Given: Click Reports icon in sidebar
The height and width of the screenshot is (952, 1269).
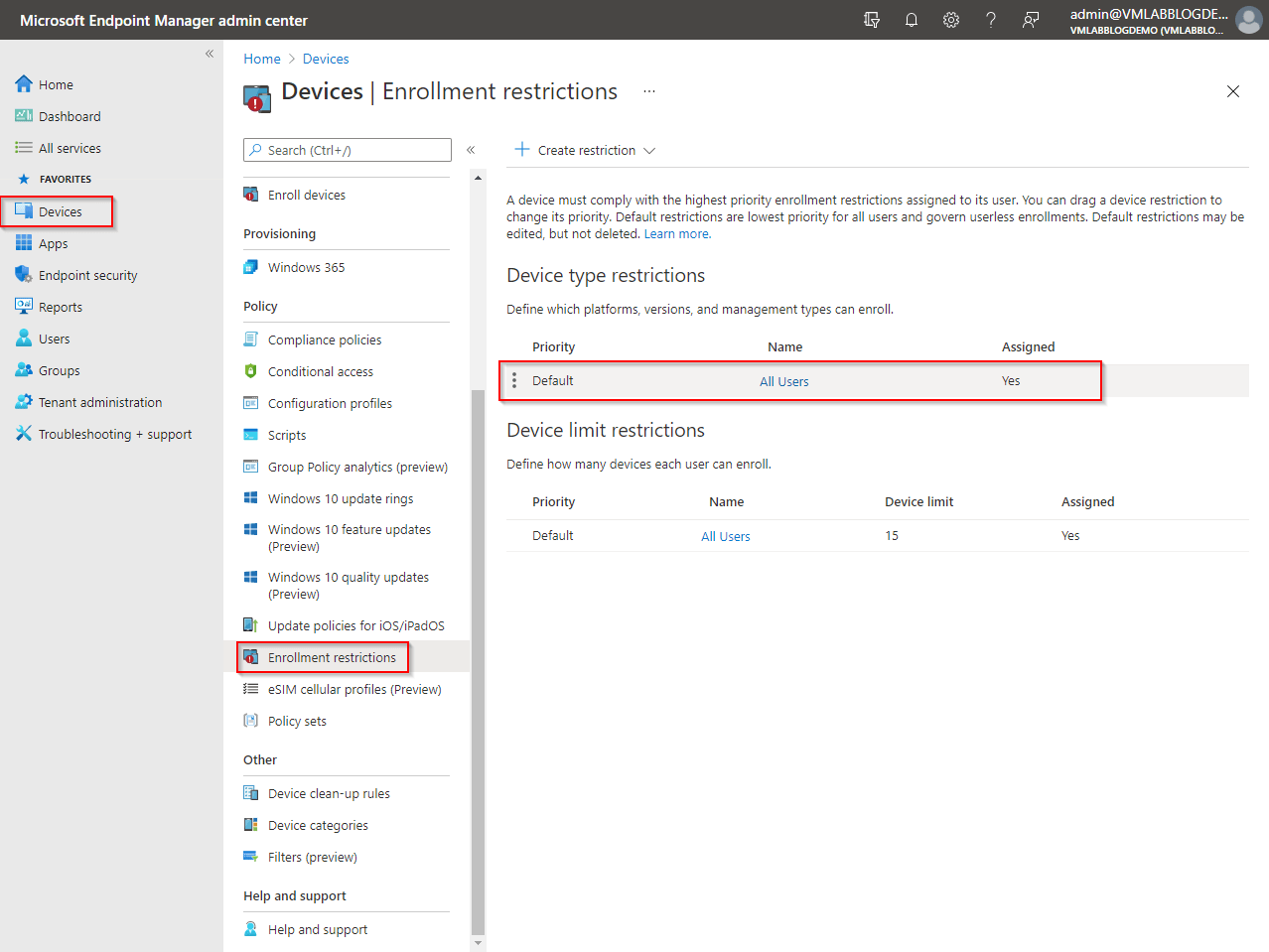Looking at the screenshot, I should (24, 307).
